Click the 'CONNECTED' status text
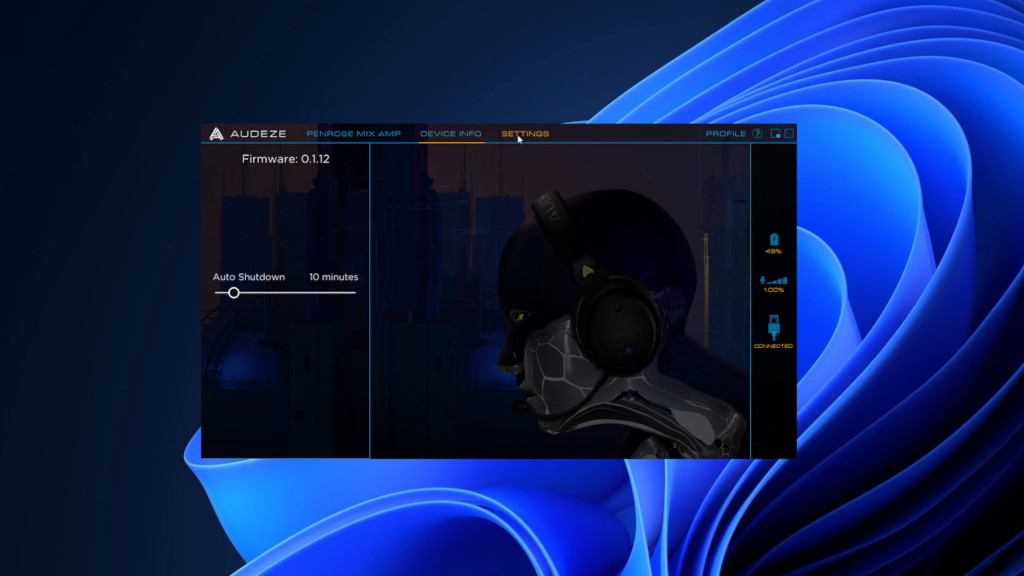The image size is (1024, 576). coord(773,346)
